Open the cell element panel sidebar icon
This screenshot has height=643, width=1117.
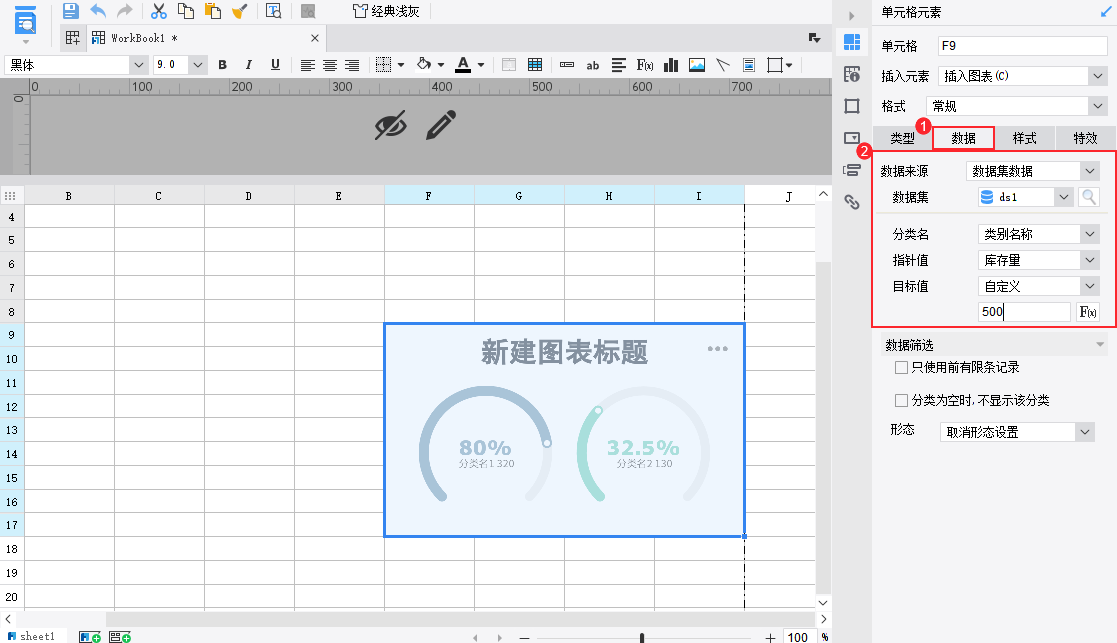(x=851, y=42)
